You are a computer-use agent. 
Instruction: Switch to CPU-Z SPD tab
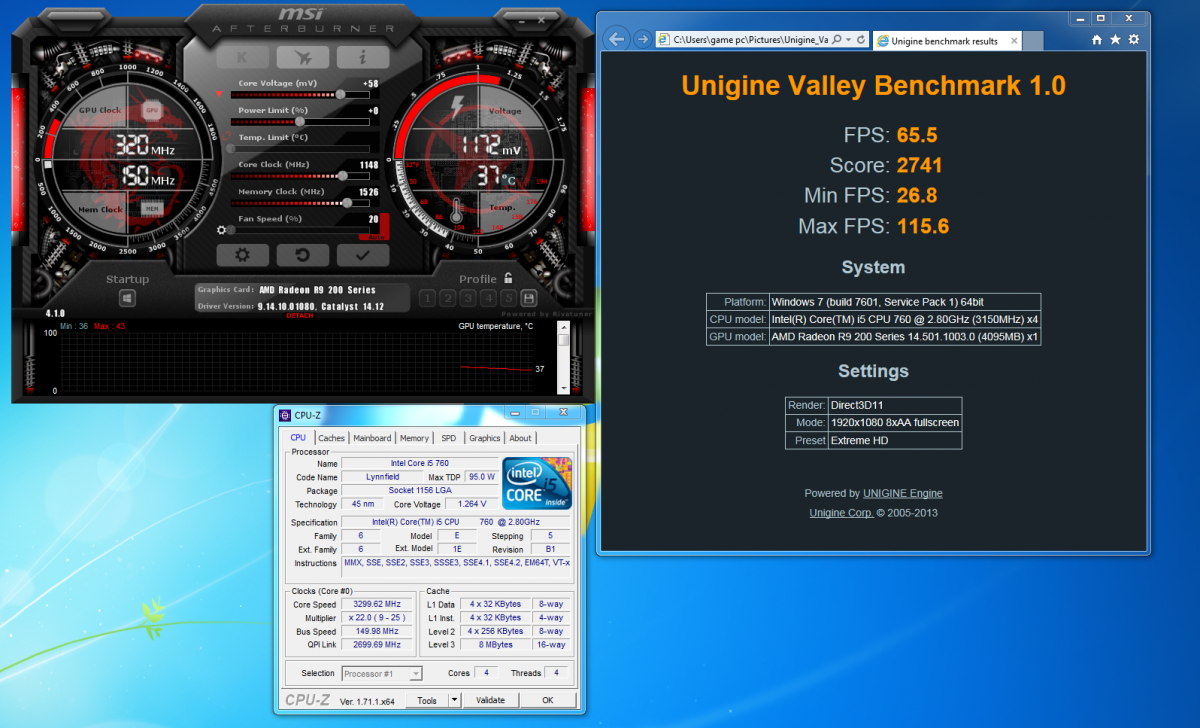(448, 438)
